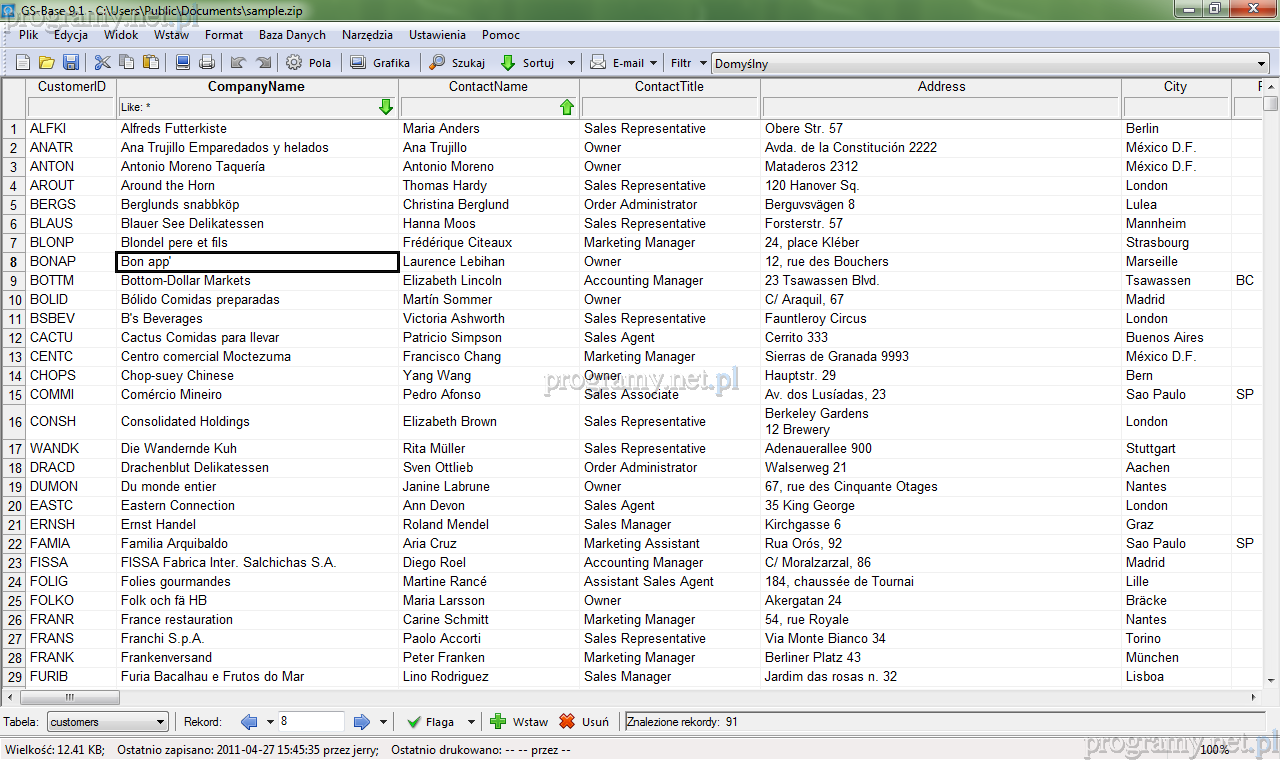1280x760 pixels.
Task: Go to the next record with the right arrow
Action: (x=362, y=722)
